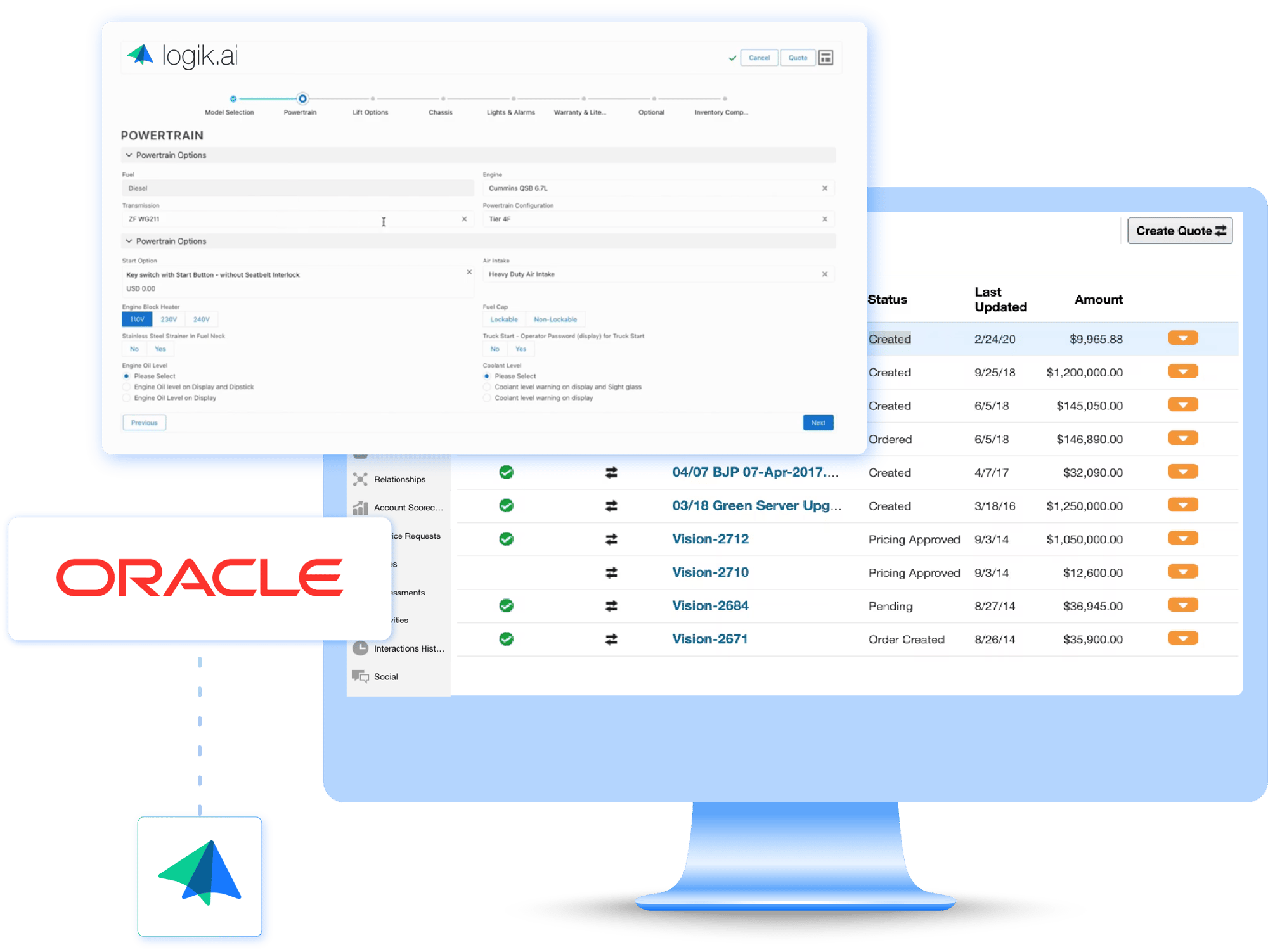1268x952 pixels.
Task: Click the logik.ai logo in header
Action: (183, 56)
